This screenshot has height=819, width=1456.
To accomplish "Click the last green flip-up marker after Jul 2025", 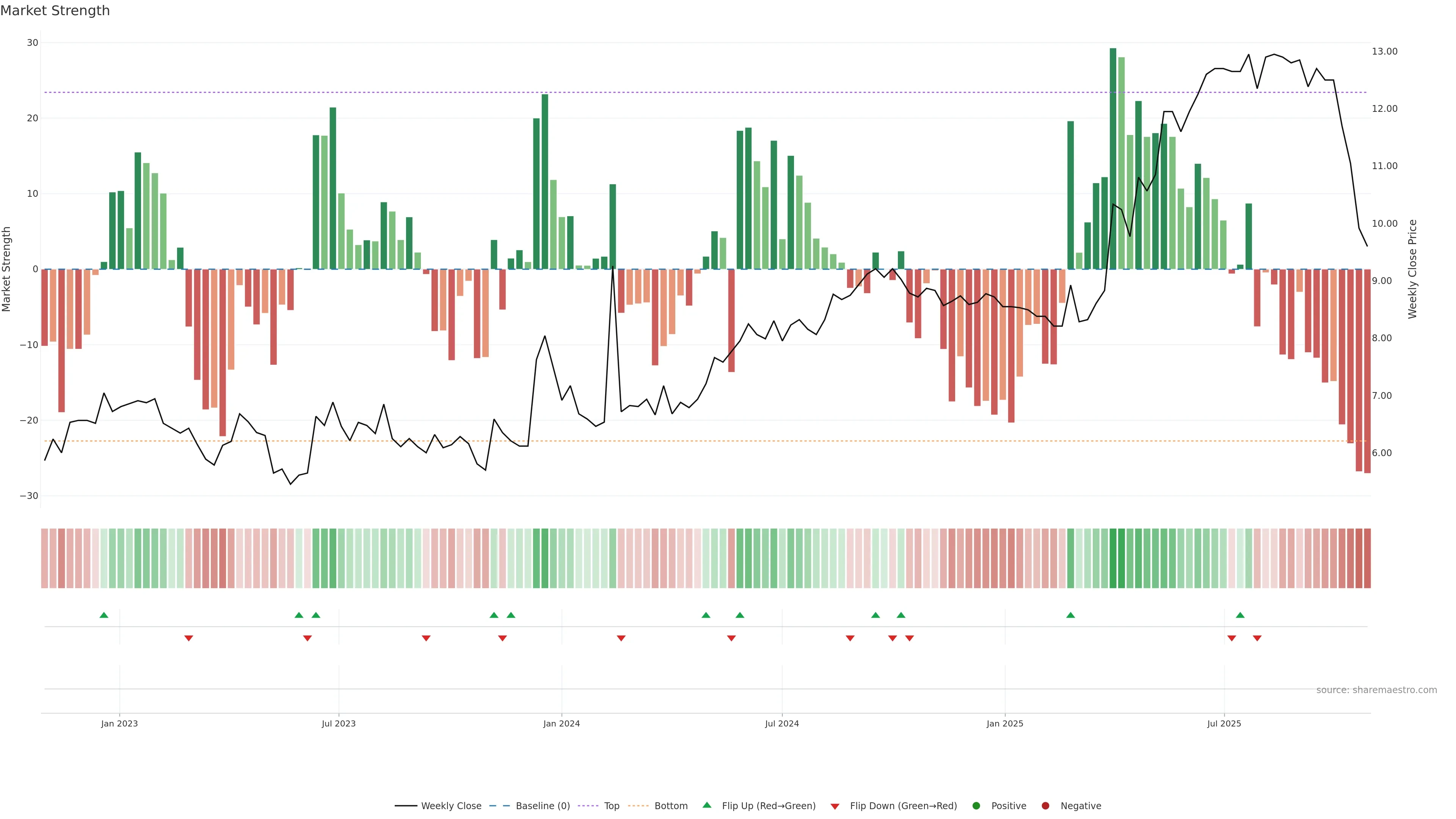I will (1240, 615).
